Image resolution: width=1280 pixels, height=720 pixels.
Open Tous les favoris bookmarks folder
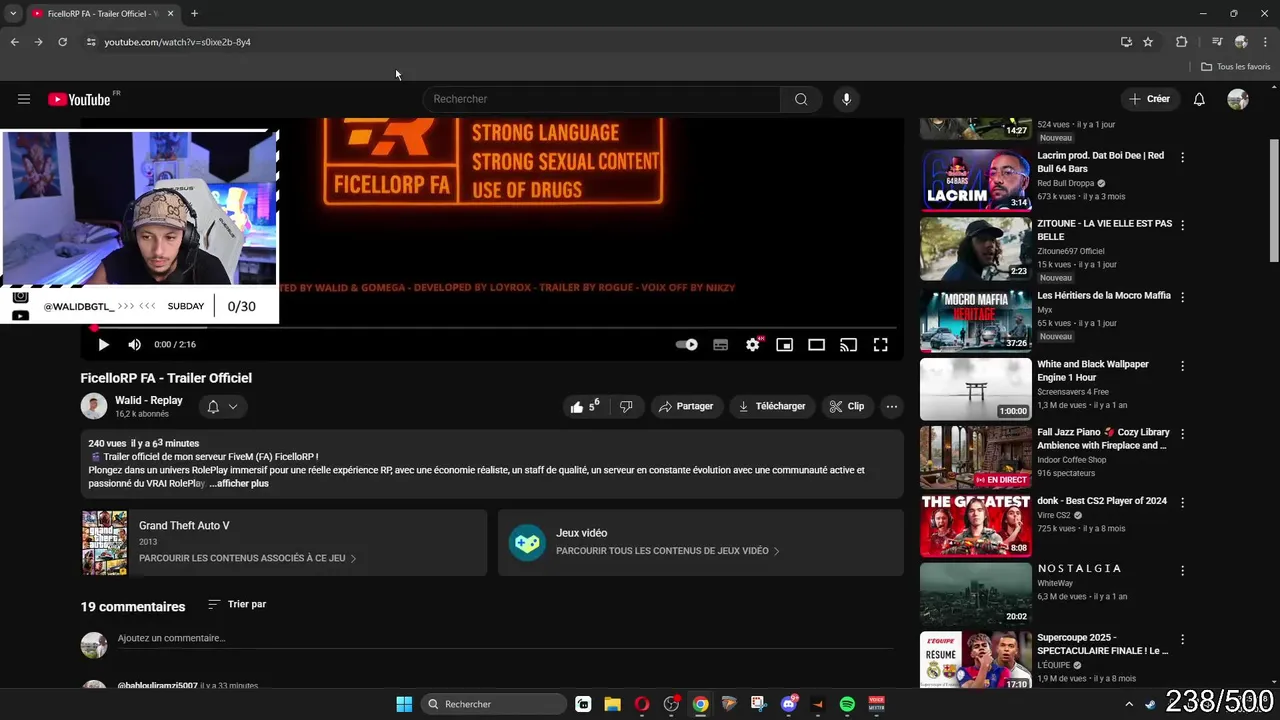pyautogui.click(x=1235, y=67)
